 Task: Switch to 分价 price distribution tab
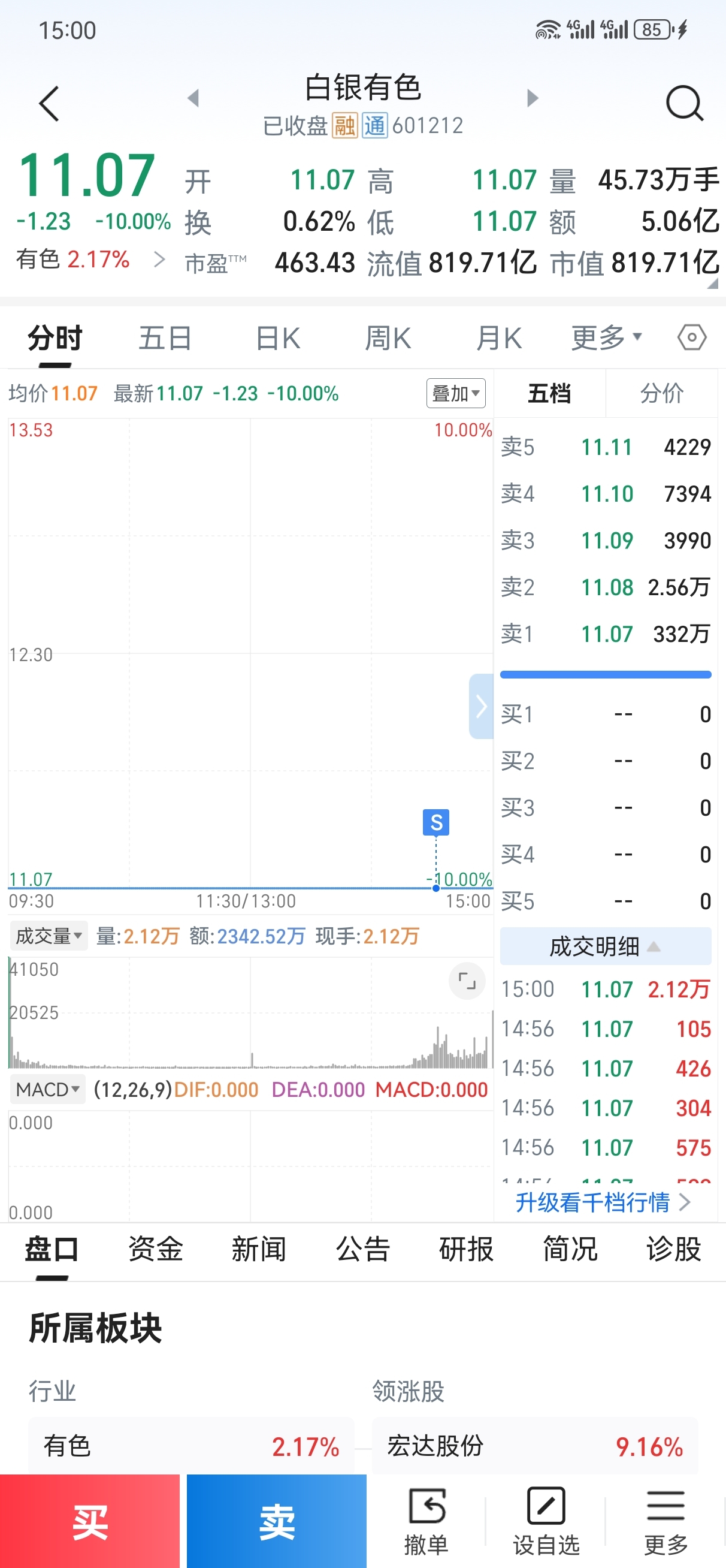[x=661, y=393]
